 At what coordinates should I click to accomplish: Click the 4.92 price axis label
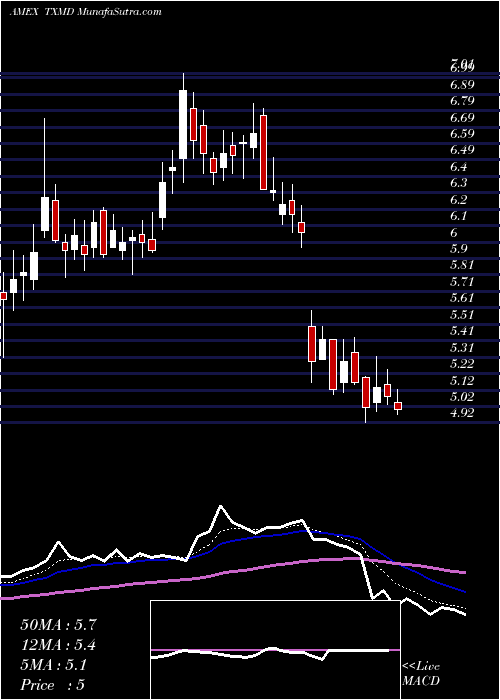click(462, 413)
